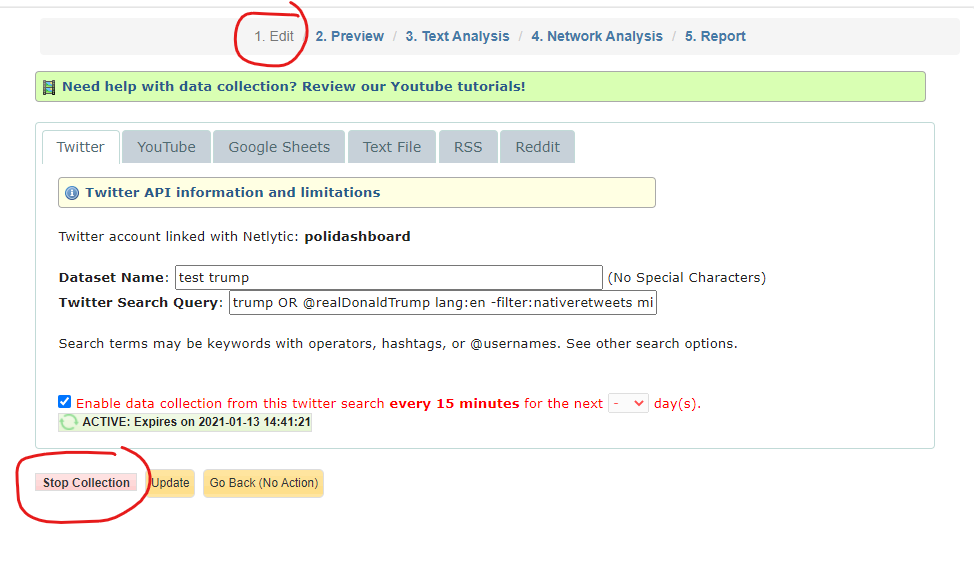Select the Reddit import tab

[x=537, y=147]
